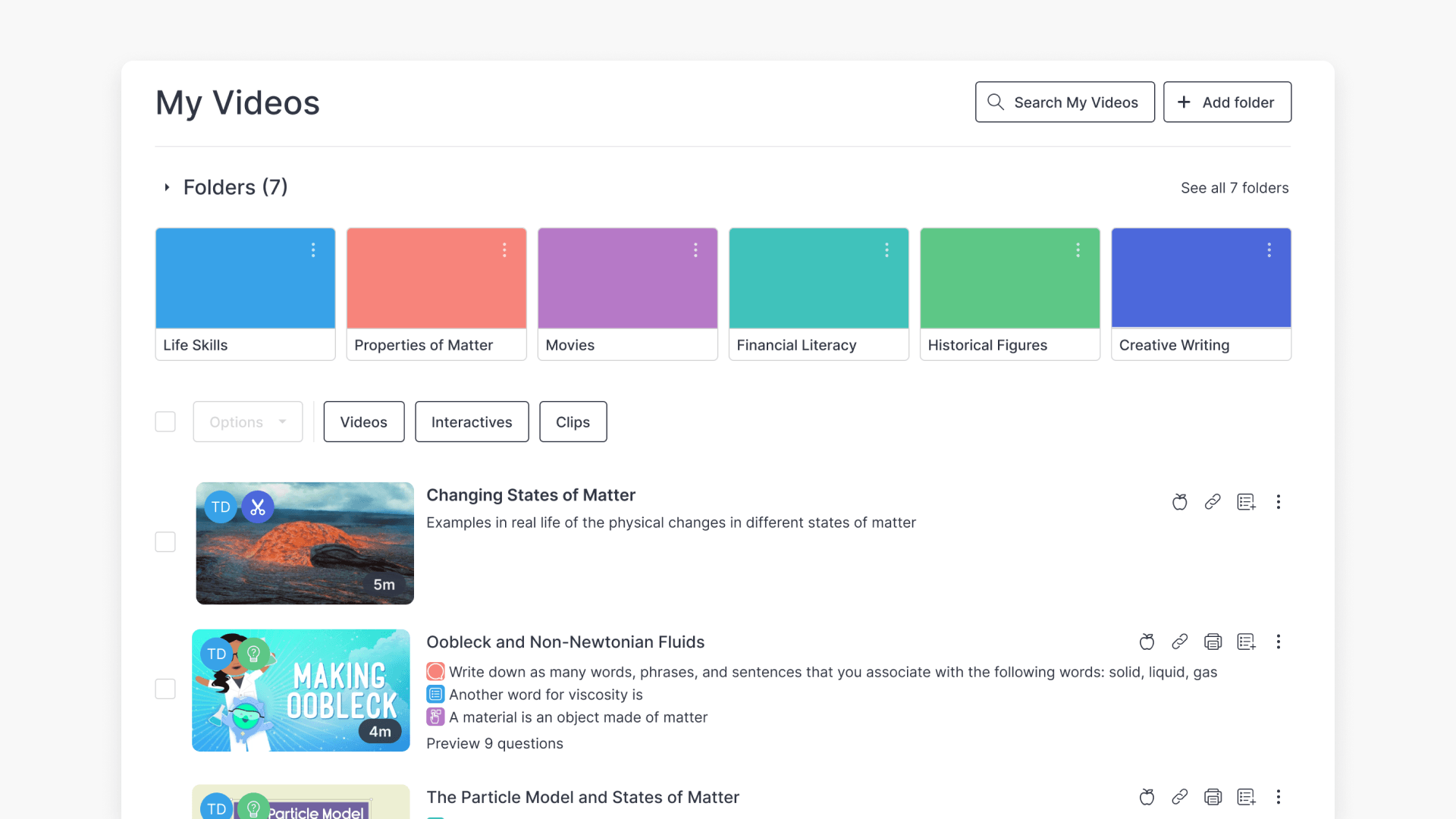Tick the Oobleck and Non-Newtonian Fluids checkbox
Image resolution: width=1456 pixels, height=819 pixels.
[x=165, y=689]
